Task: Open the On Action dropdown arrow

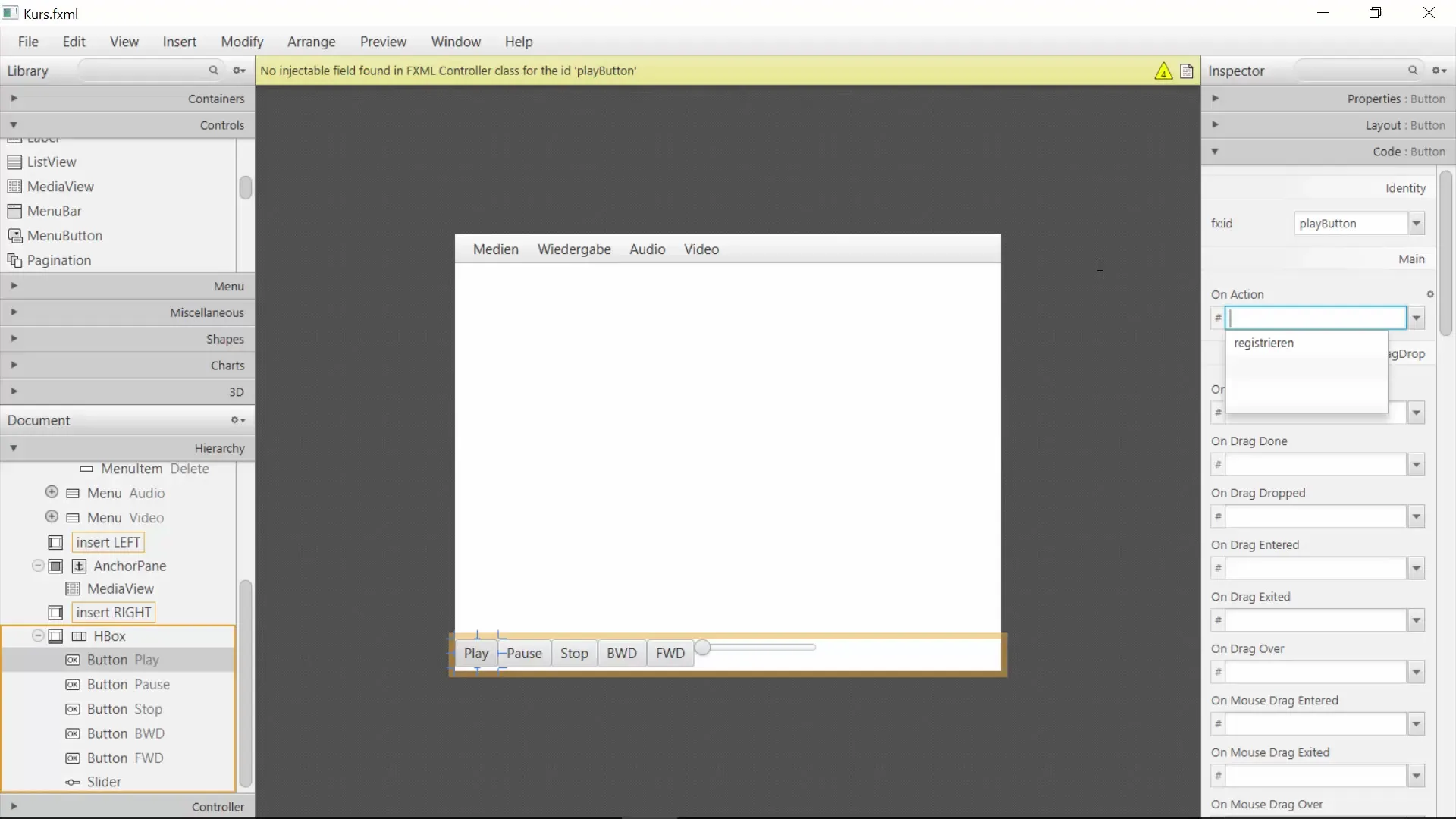Action: click(1416, 318)
